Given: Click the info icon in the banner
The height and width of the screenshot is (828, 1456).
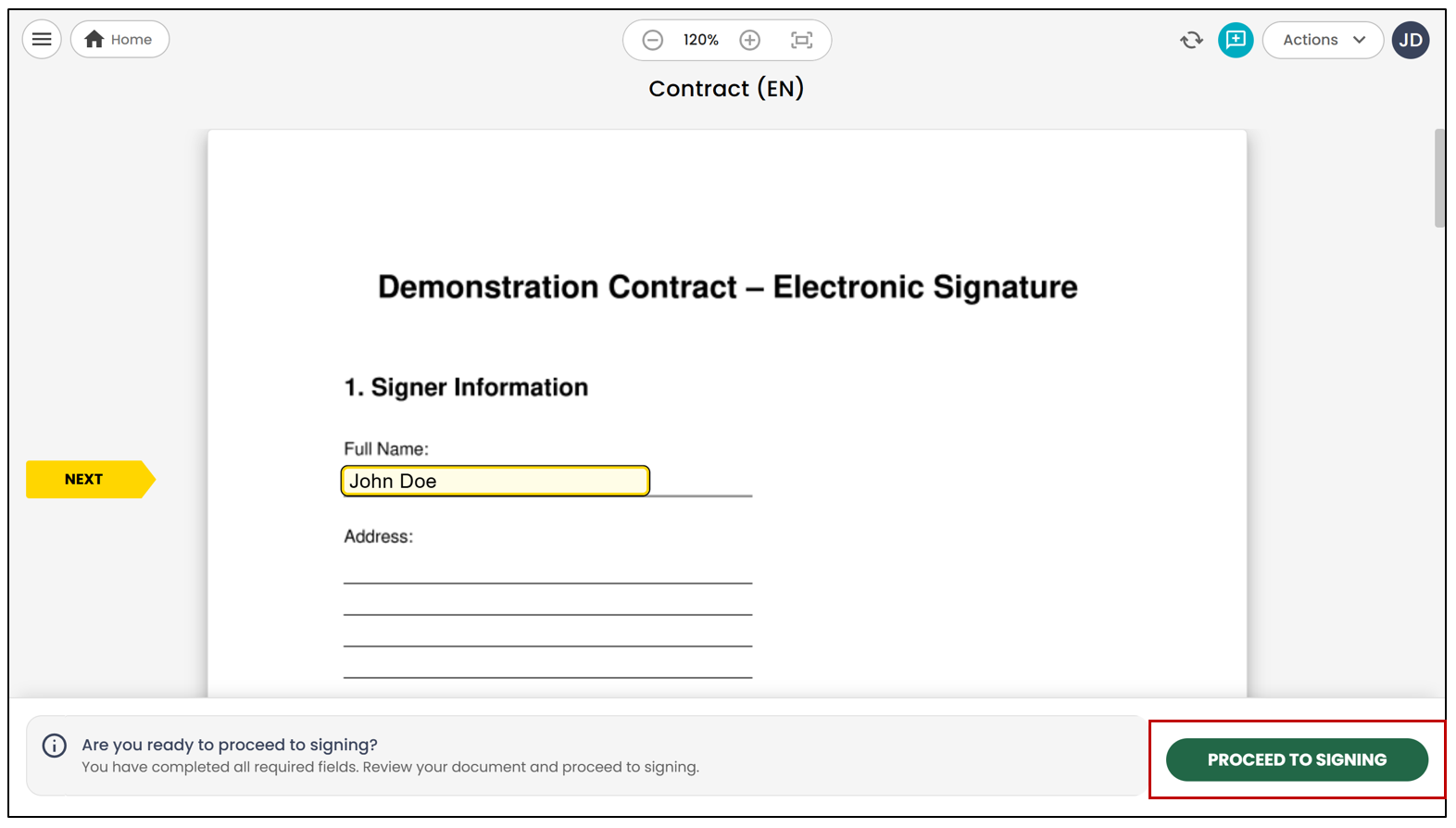Looking at the screenshot, I should pos(55,746).
